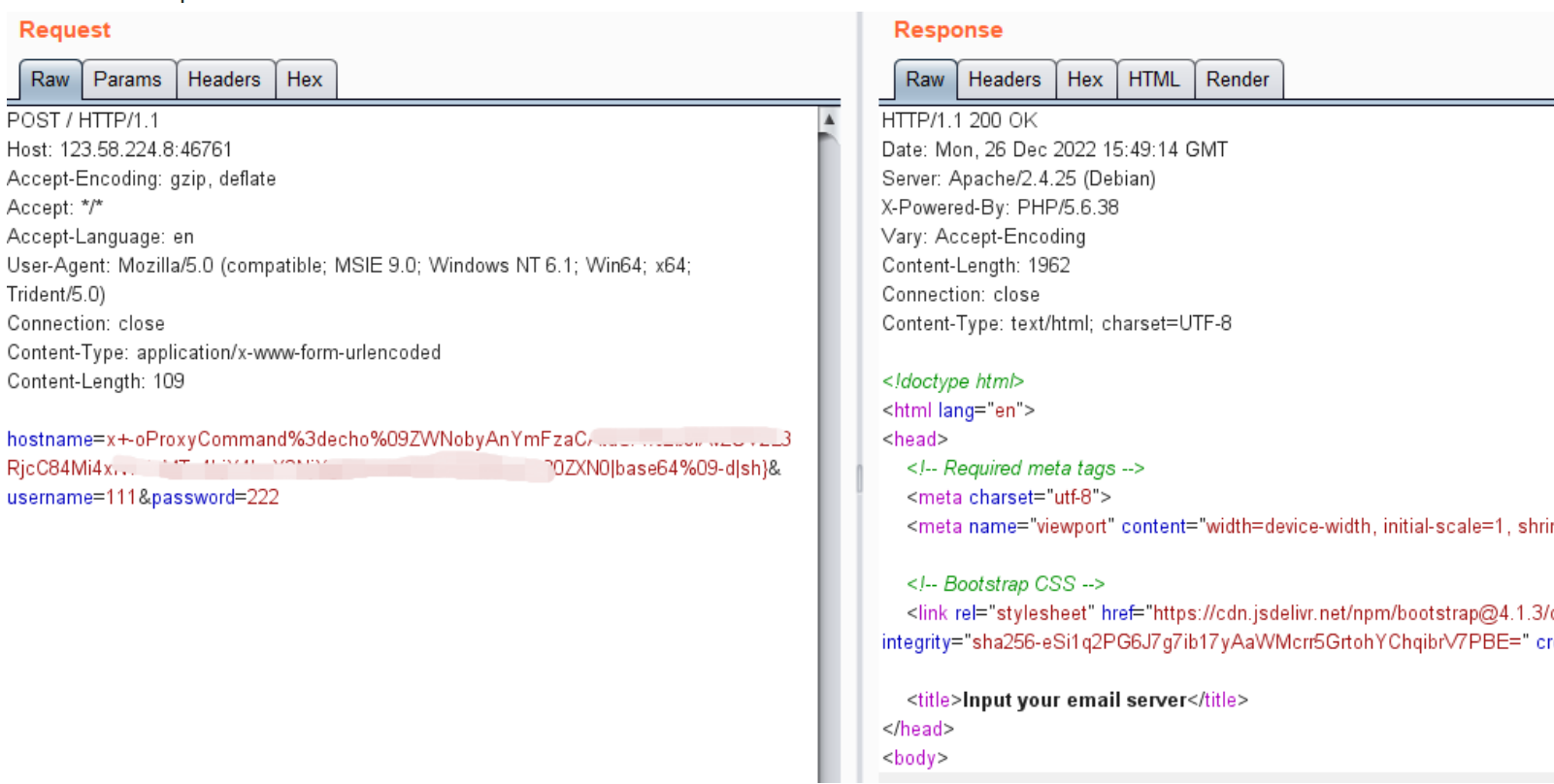Select the Response Raw tab
The image size is (1554, 784).
click(925, 80)
